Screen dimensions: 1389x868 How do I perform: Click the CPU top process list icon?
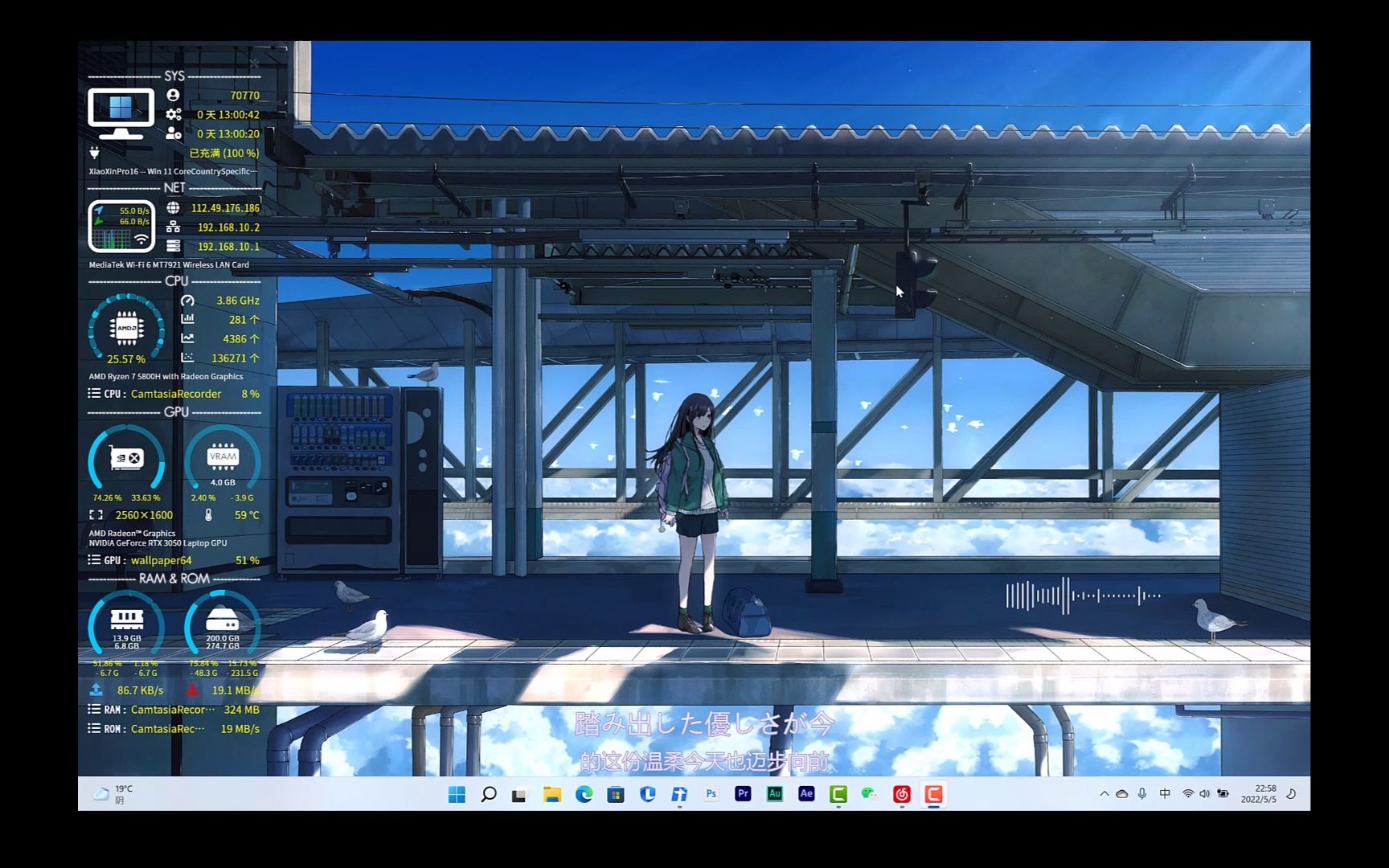click(94, 394)
